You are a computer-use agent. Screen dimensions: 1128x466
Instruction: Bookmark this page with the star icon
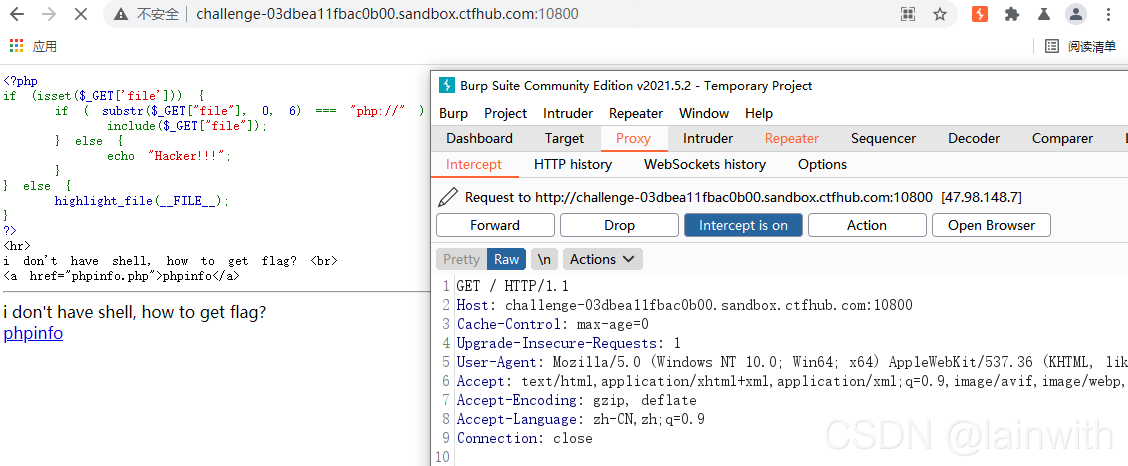click(940, 14)
